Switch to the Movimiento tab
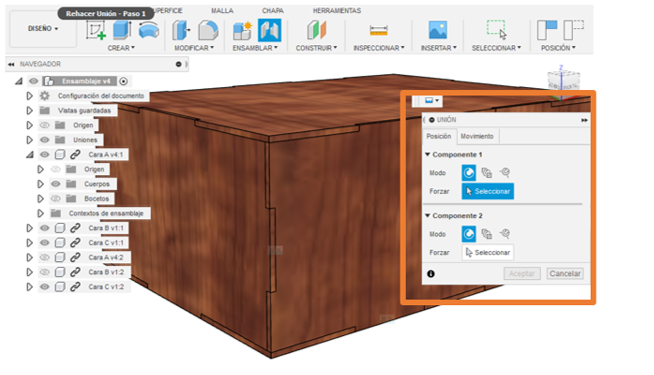 point(477,136)
